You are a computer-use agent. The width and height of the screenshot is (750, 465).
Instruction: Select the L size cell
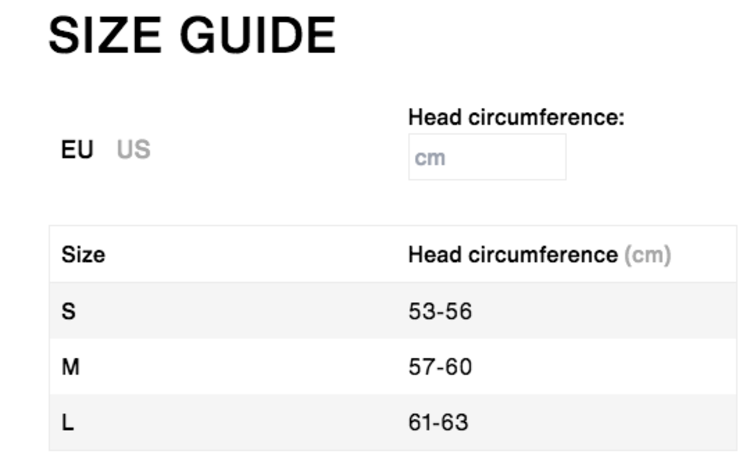click(67, 423)
